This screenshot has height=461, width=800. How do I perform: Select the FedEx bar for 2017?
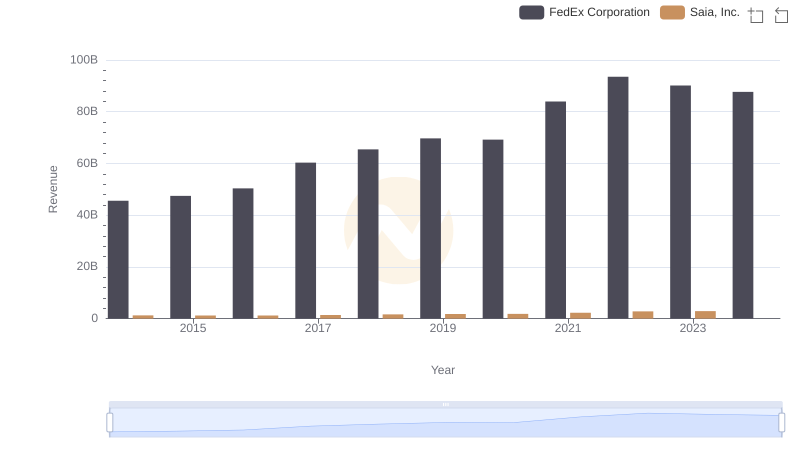pyautogui.click(x=306, y=241)
